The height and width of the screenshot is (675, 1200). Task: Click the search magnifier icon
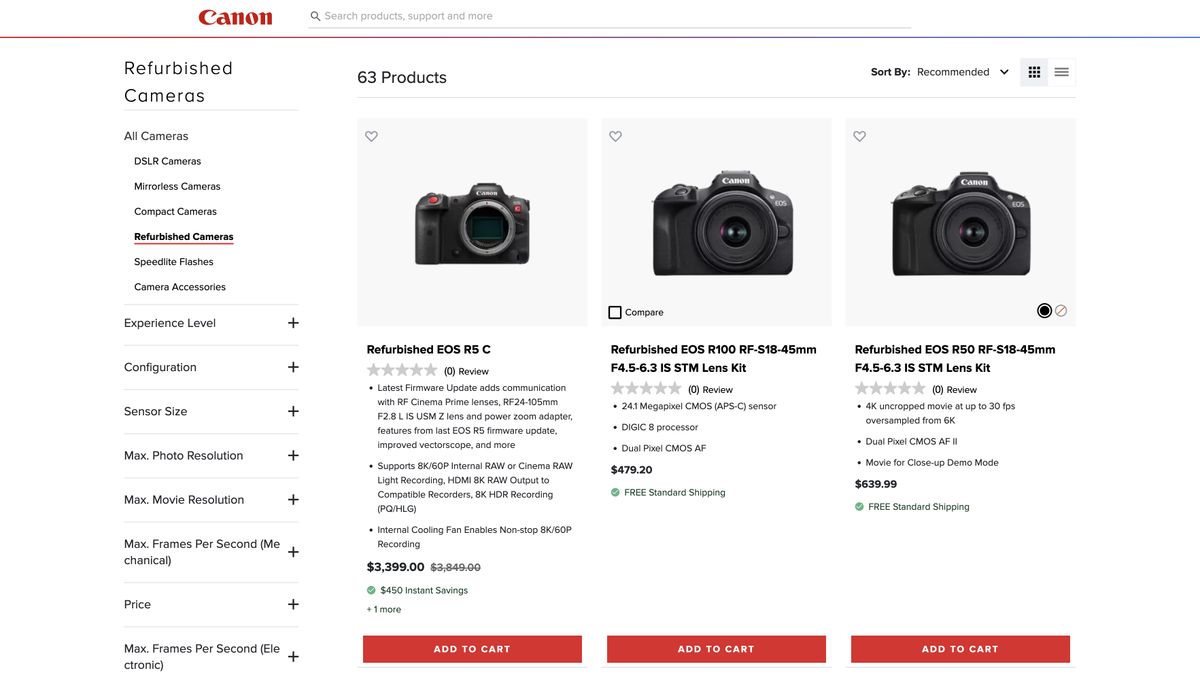point(313,15)
